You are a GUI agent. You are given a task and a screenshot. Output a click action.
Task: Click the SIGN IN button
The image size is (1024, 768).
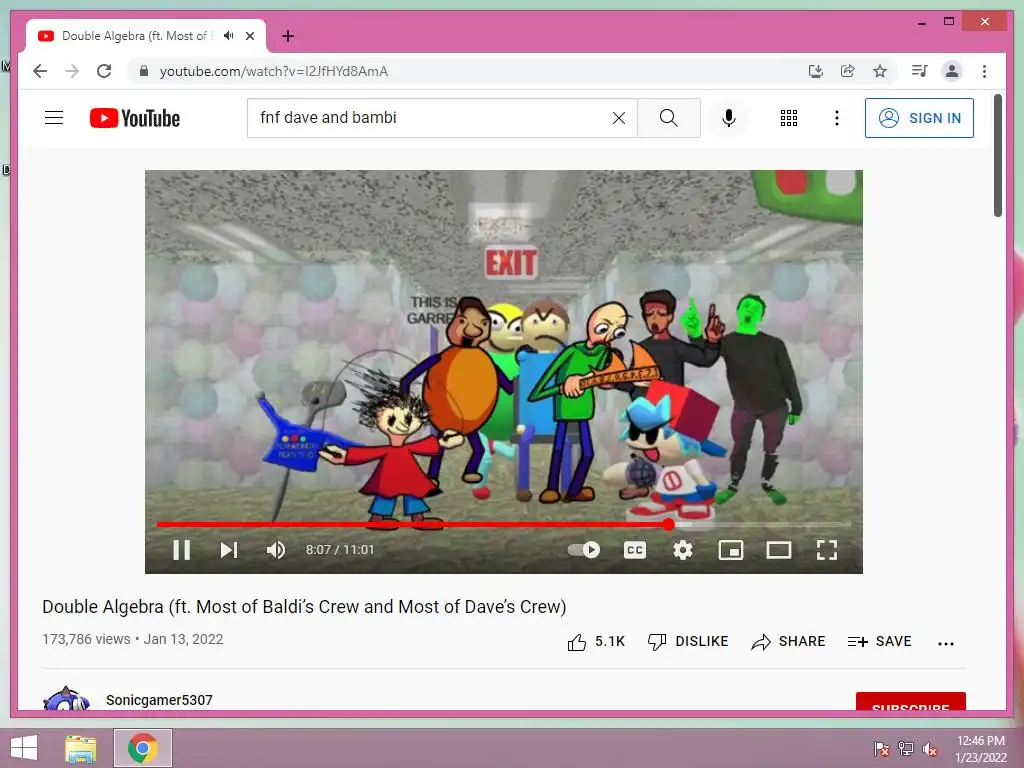point(919,118)
